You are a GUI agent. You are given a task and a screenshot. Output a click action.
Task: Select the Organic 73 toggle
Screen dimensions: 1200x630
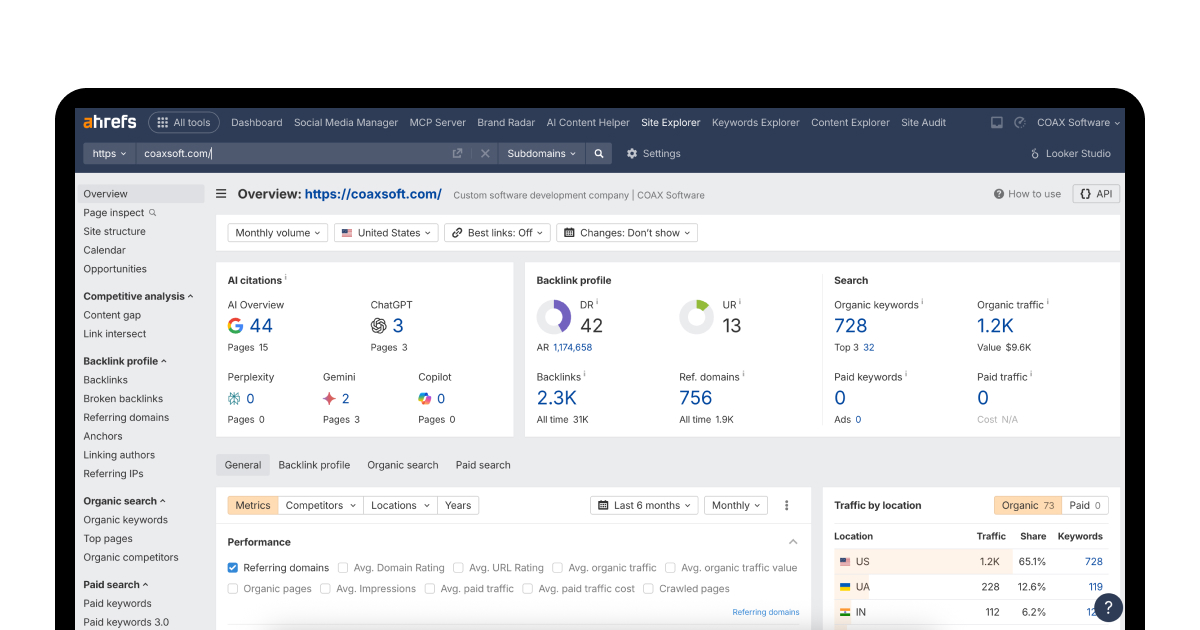[1028, 505]
